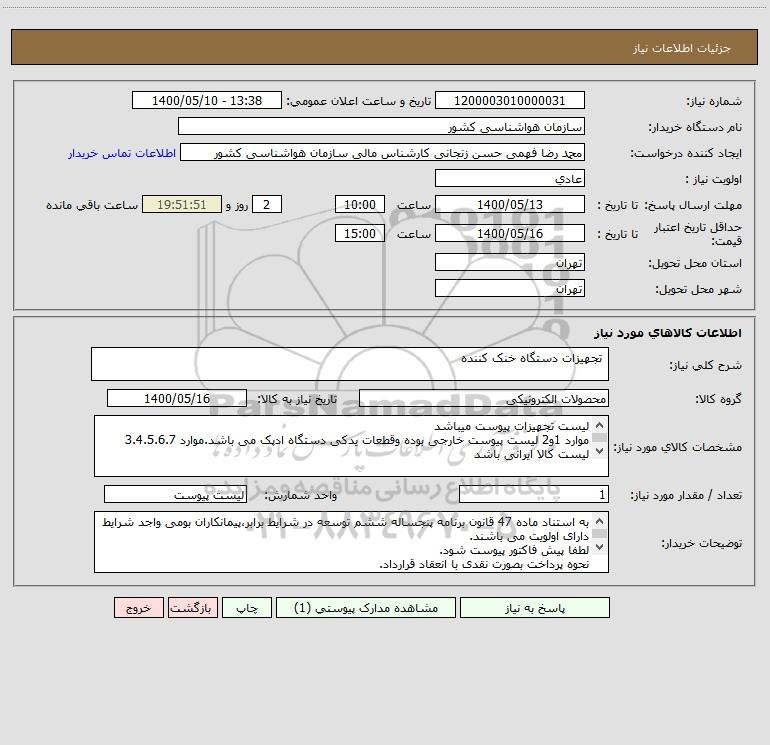Click the remaining days field showing 2

click(267, 204)
